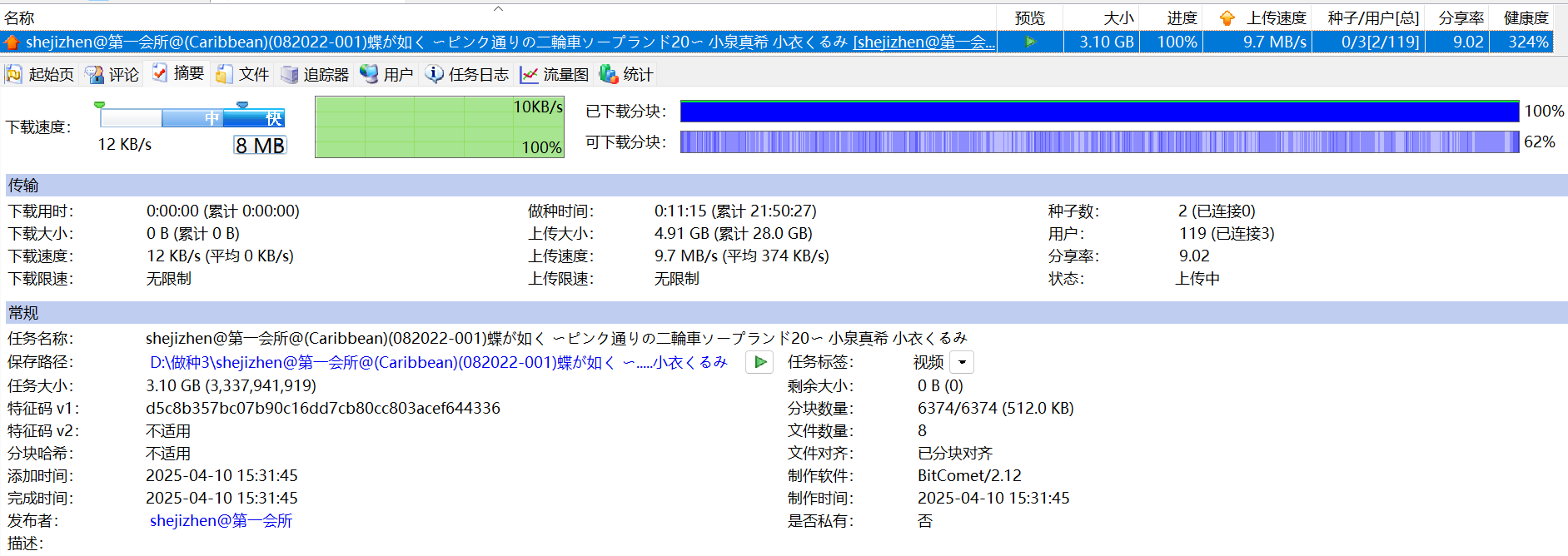This screenshot has height=556, width=1568.
Task: Open the 任务日志 tab
Action: [x=467, y=74]
